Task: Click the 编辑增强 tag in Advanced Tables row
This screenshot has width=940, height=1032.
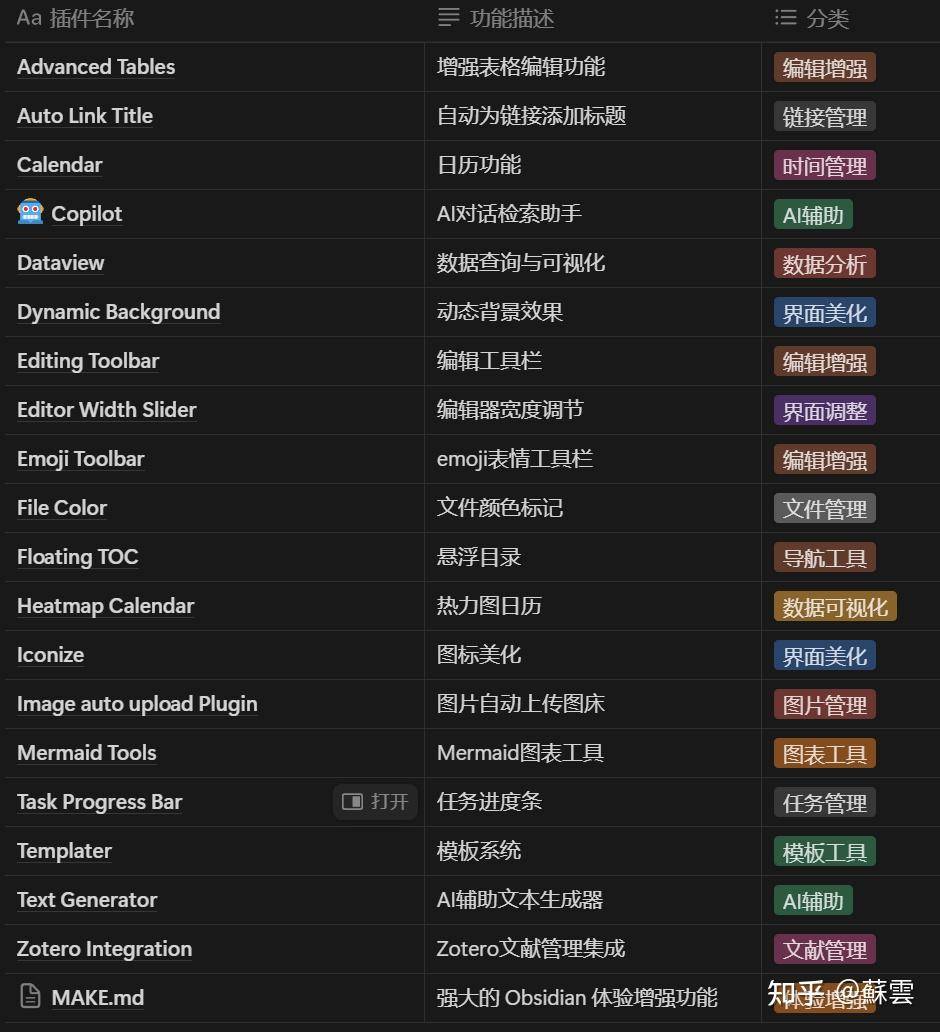Action: pos(825,67)
